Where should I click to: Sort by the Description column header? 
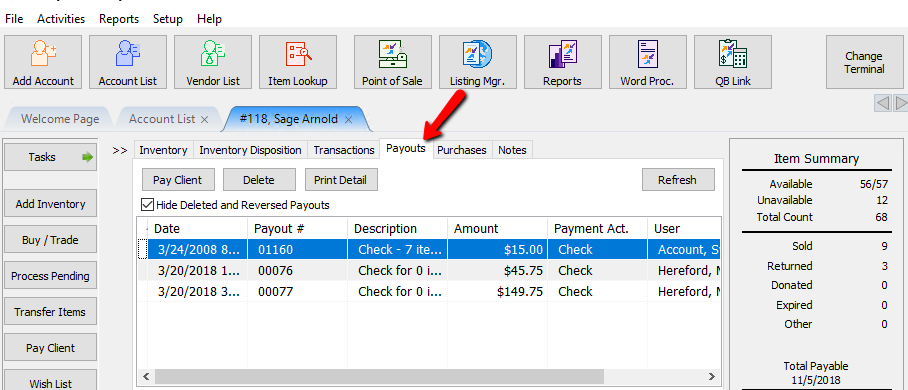(397, 228)
